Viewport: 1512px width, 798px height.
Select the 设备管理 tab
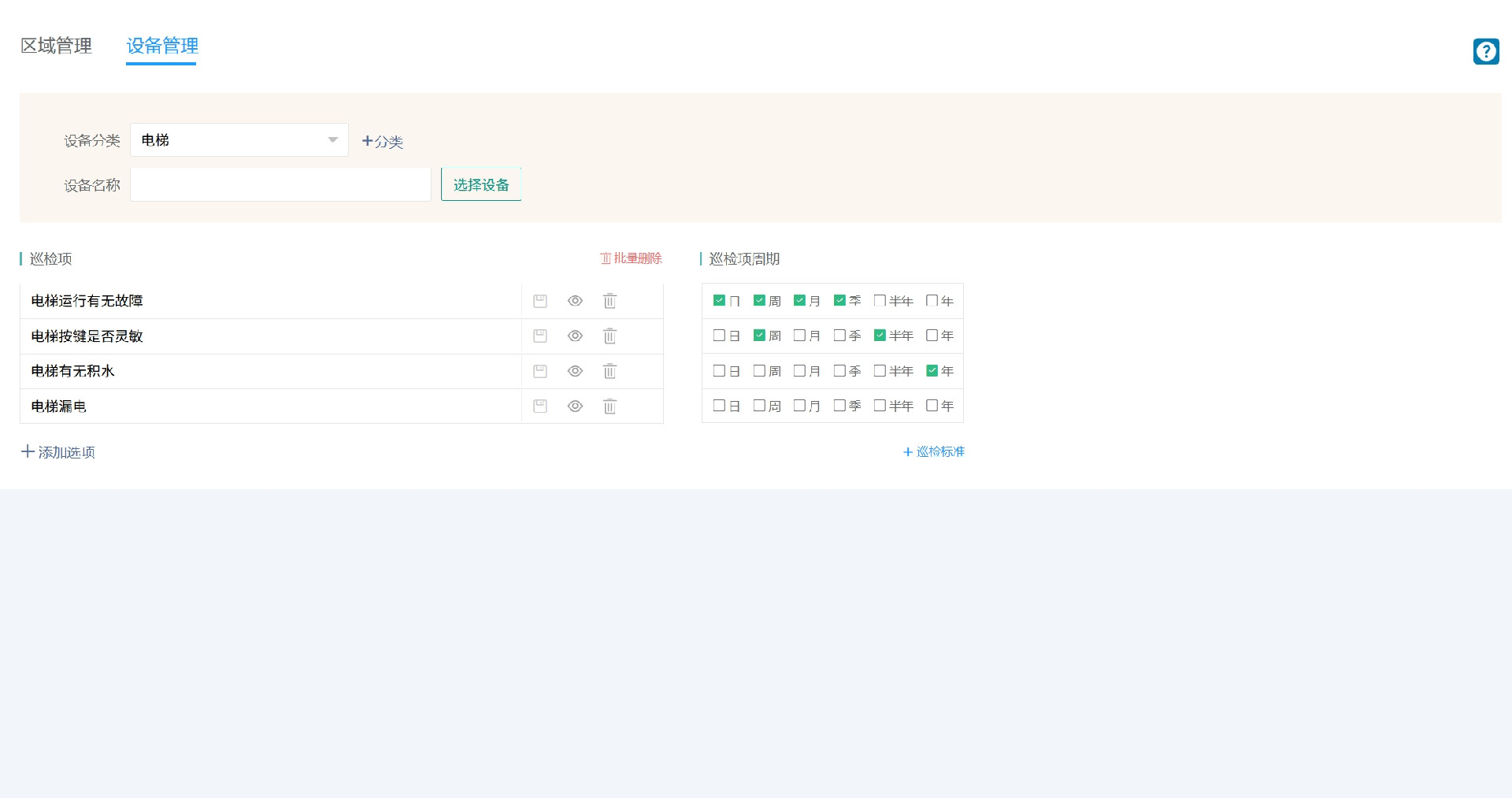tap(162, 46)
